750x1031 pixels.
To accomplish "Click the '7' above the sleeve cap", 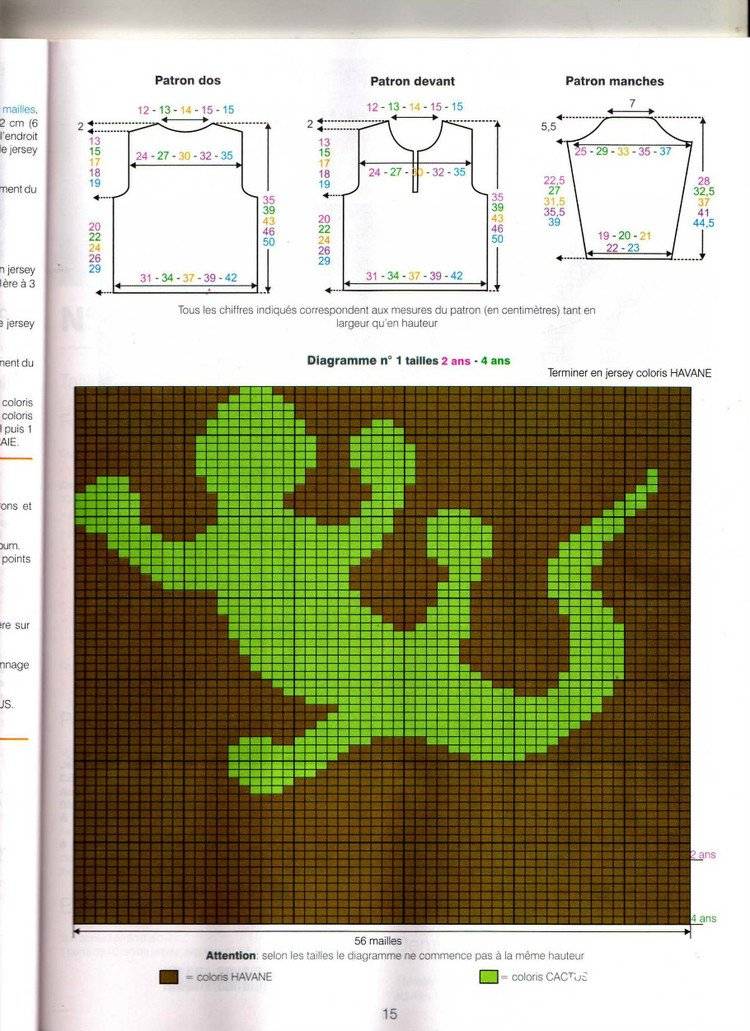I will tap(632, 104).
